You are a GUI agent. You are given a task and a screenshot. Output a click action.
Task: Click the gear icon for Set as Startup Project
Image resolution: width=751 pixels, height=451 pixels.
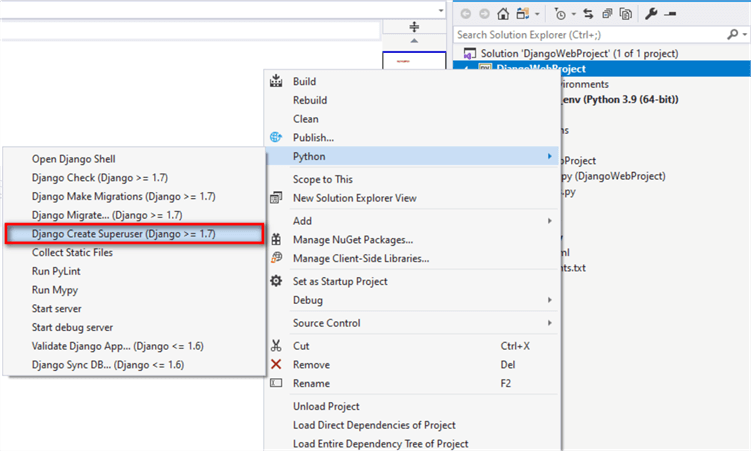(276, 281)
